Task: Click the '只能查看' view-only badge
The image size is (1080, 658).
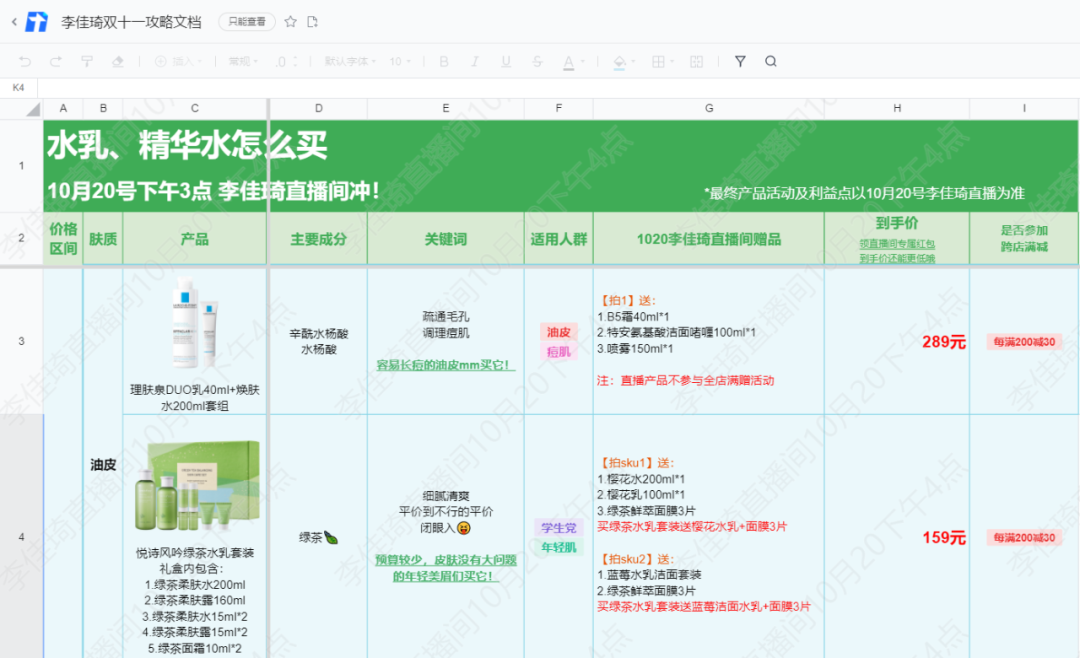Action: [247, 22]
